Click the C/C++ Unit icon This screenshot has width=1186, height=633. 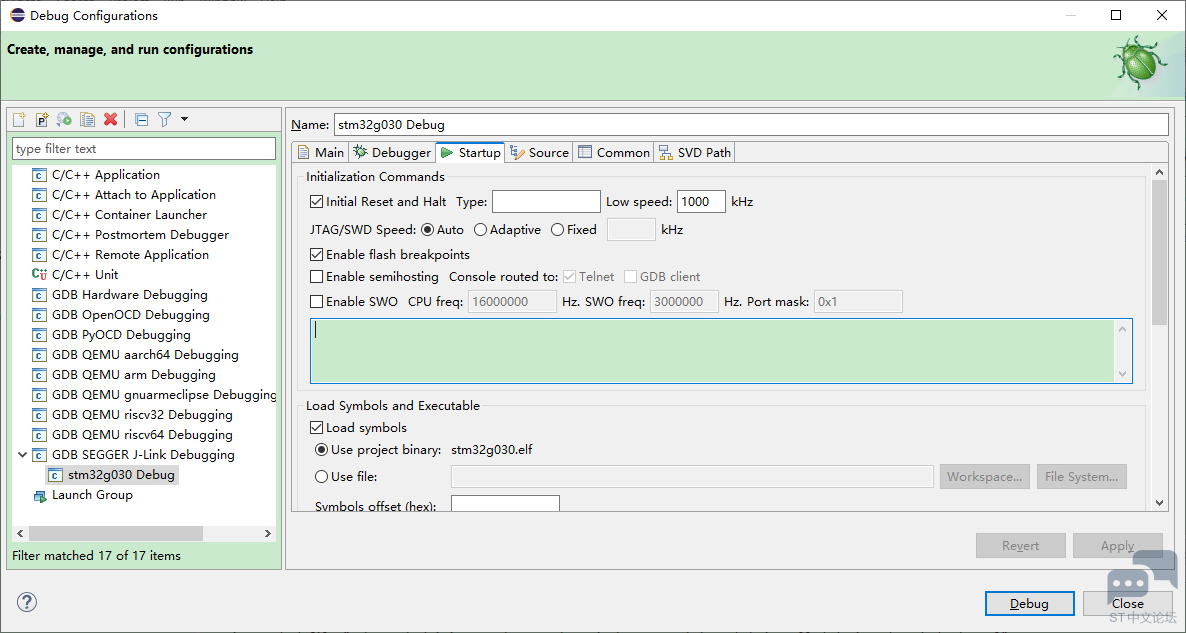point(39,275)
